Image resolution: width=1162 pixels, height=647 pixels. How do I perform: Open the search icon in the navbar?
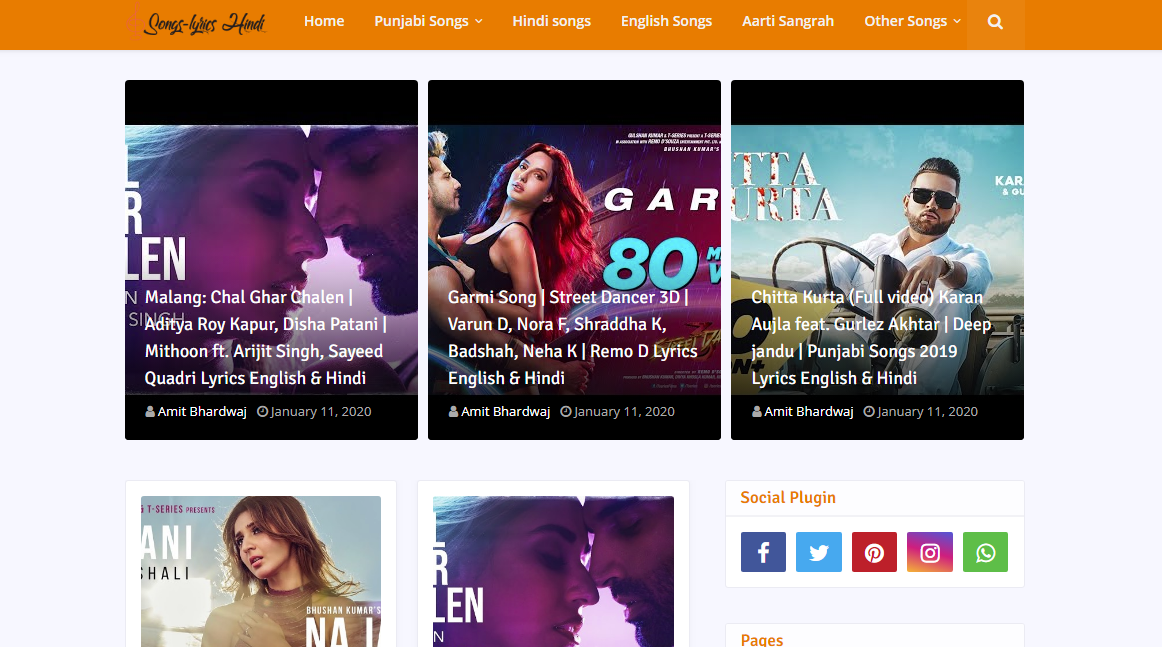click(x=995, y=22)
